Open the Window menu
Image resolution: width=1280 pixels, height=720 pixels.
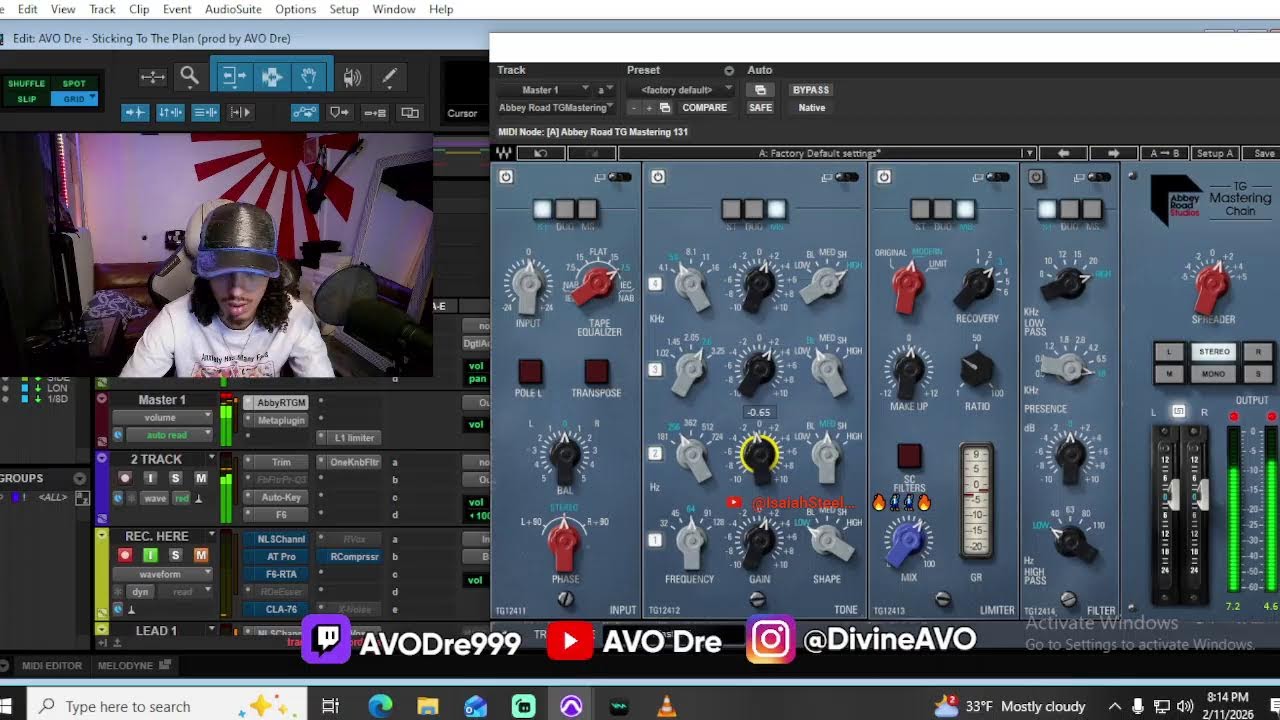(394, 9)
